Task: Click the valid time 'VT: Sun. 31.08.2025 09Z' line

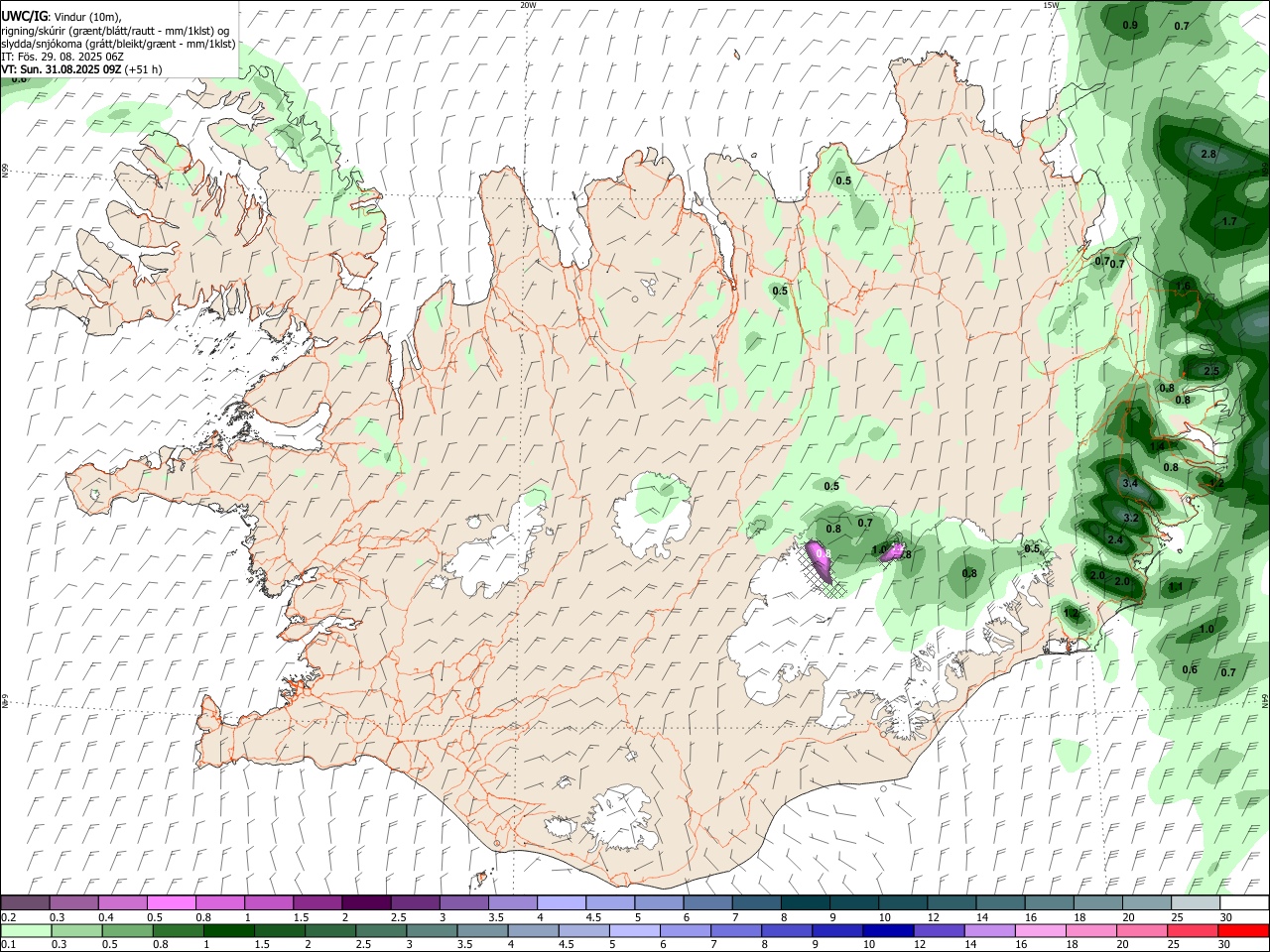Action: click(x=82, y=69)
